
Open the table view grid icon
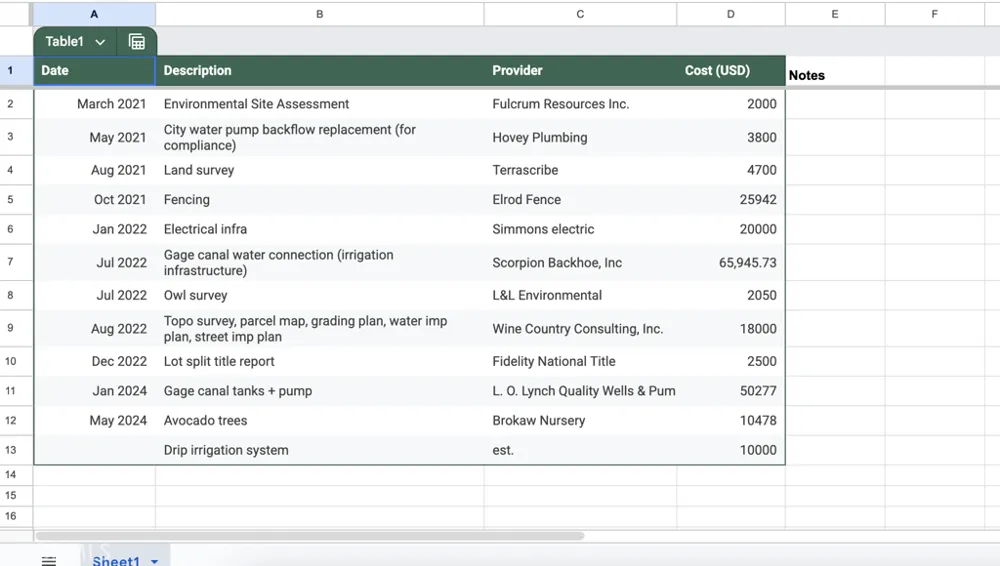(136, 42)
